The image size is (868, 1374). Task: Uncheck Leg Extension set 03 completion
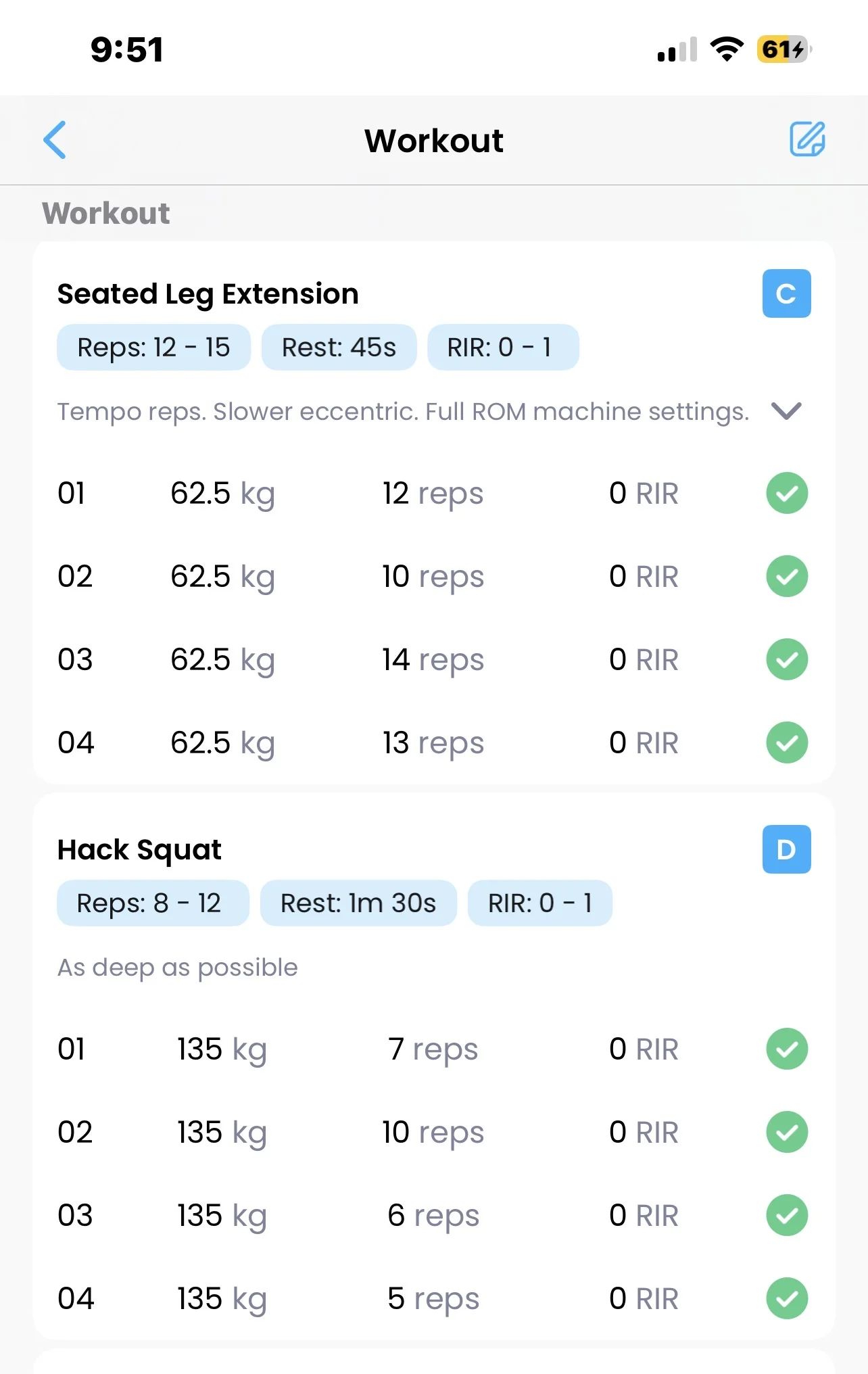click(x=787, y=659)
